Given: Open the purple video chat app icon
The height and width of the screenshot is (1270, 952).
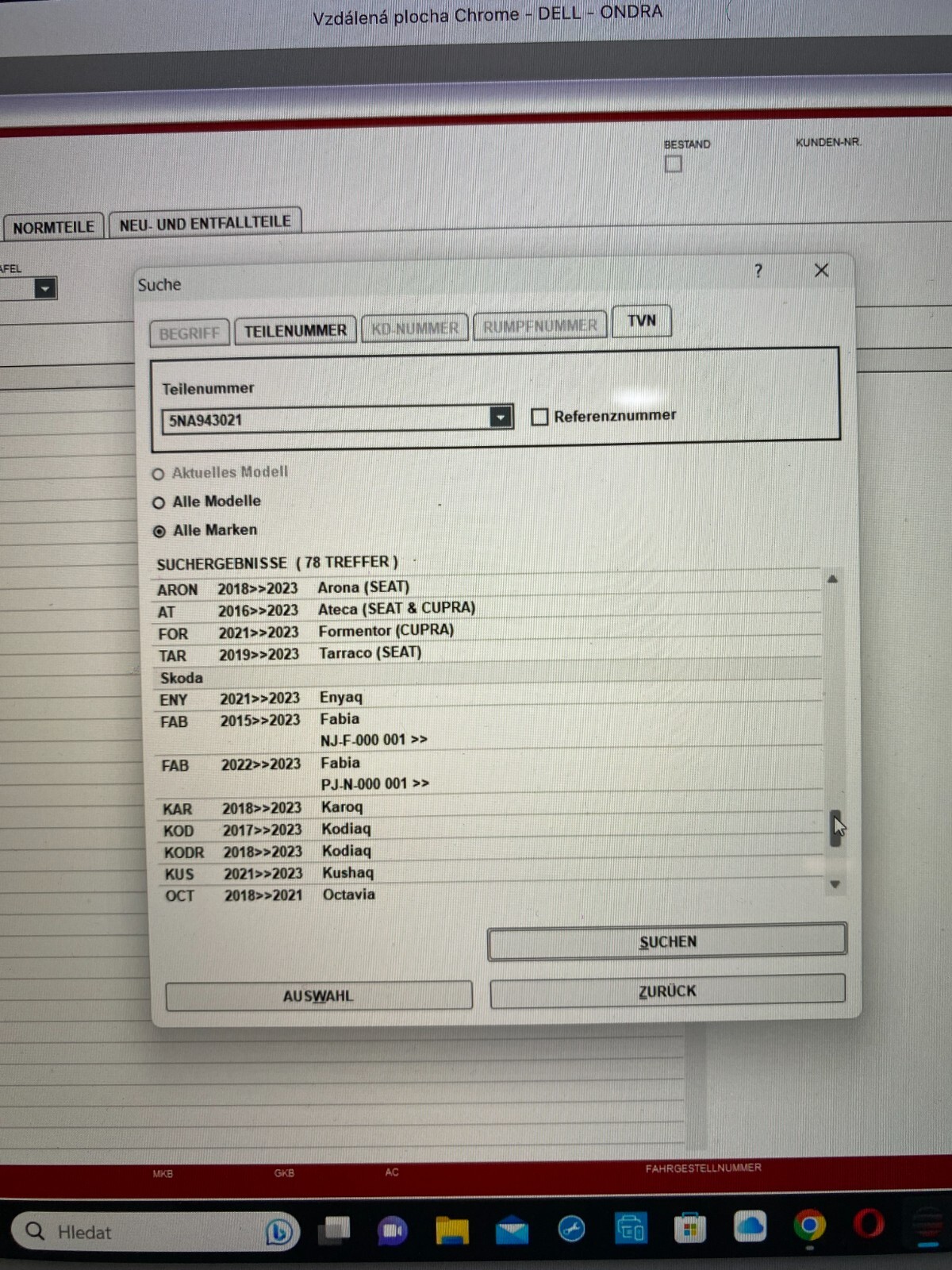Looking at the screenshot, I should coord(392,1230).
